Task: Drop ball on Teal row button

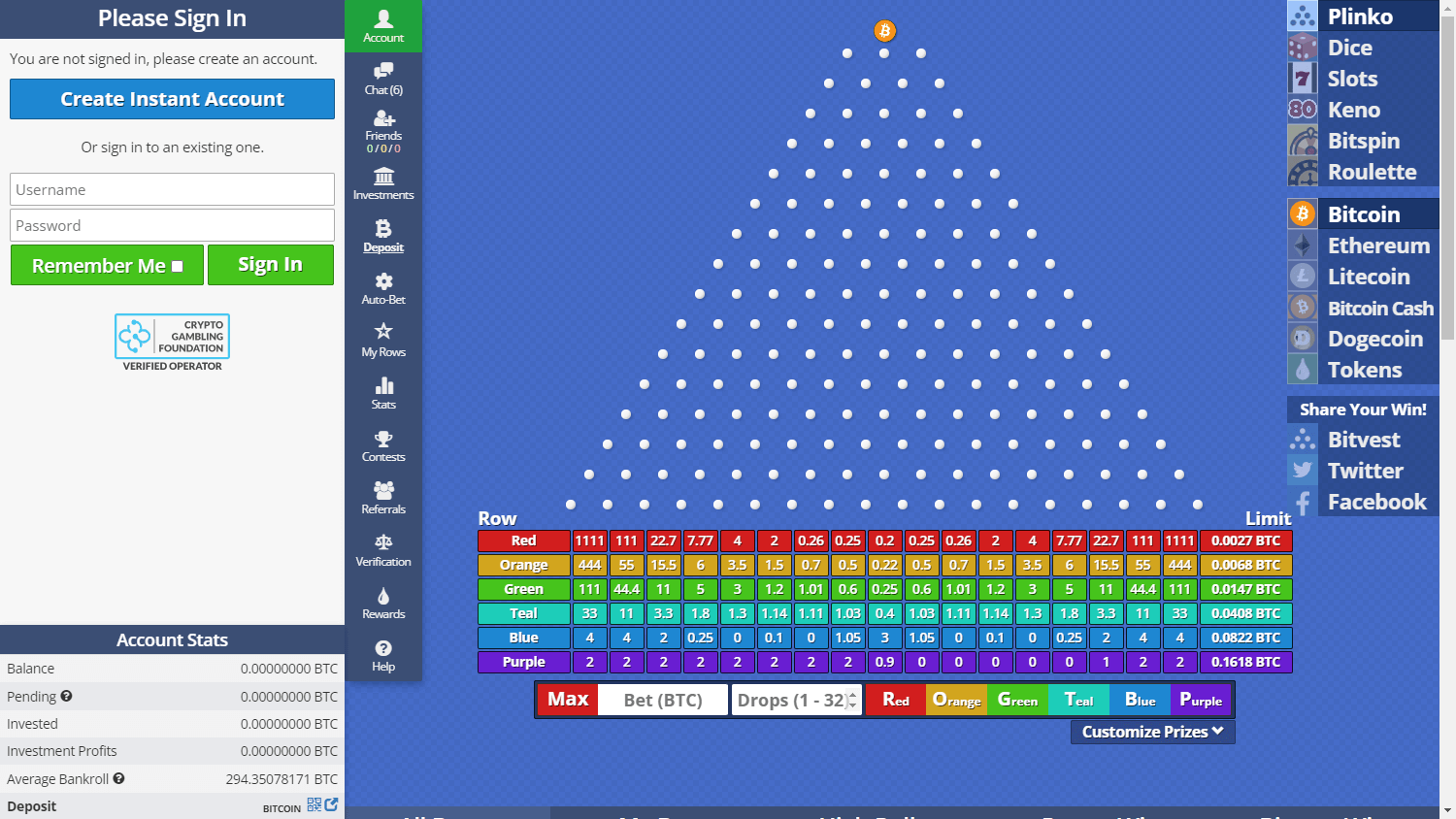Action: tap(1078, 700)
